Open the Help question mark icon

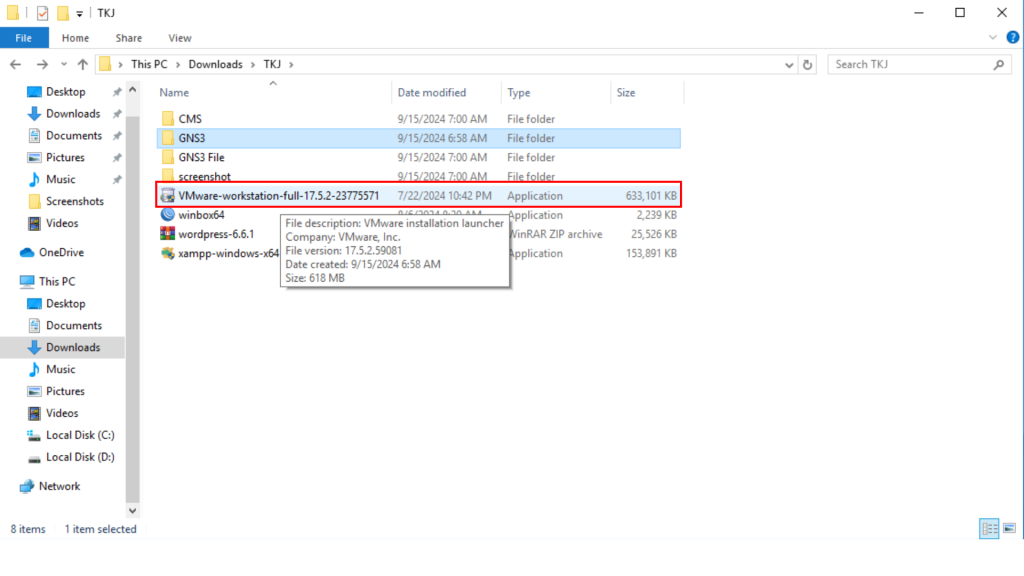click(x=1012, y=38)
